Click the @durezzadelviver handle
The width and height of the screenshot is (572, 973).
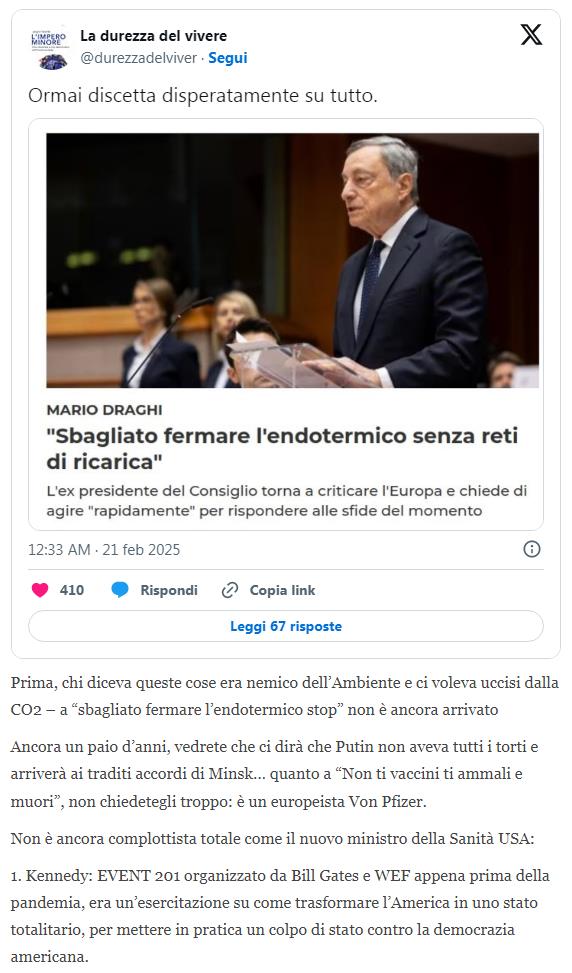point(138,58)
